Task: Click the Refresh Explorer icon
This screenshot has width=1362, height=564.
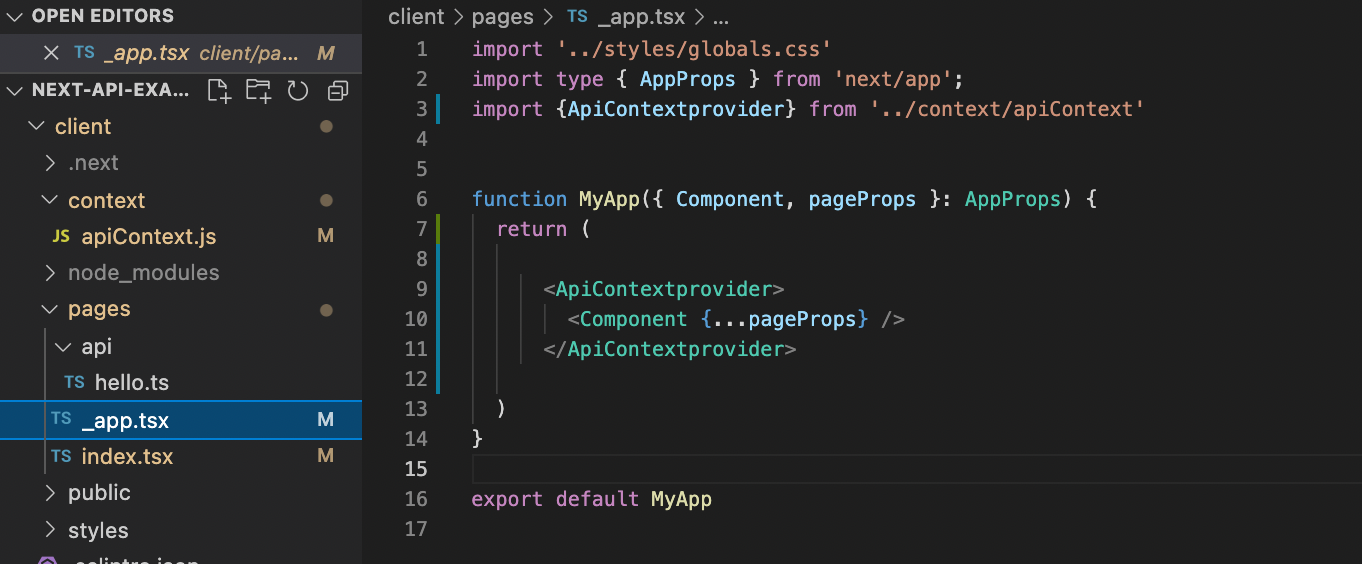Action: tap(298, 91)
